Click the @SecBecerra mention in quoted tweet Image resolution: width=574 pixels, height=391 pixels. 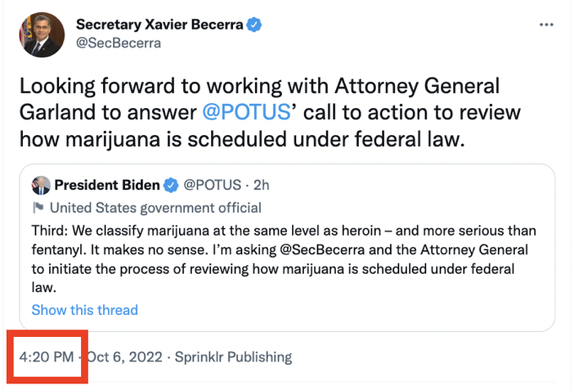click(322, 250)
